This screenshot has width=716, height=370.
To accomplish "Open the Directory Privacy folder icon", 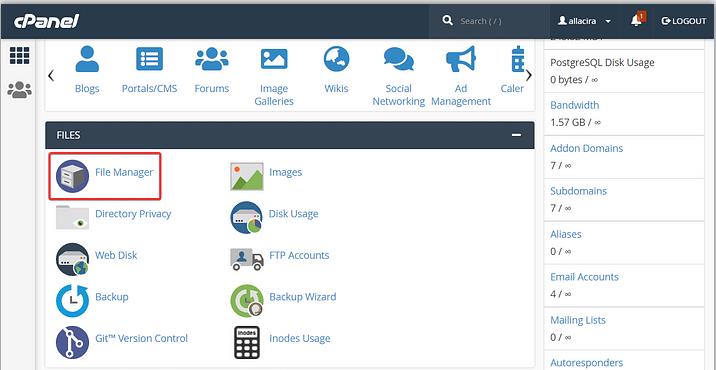I will (73, 217).
